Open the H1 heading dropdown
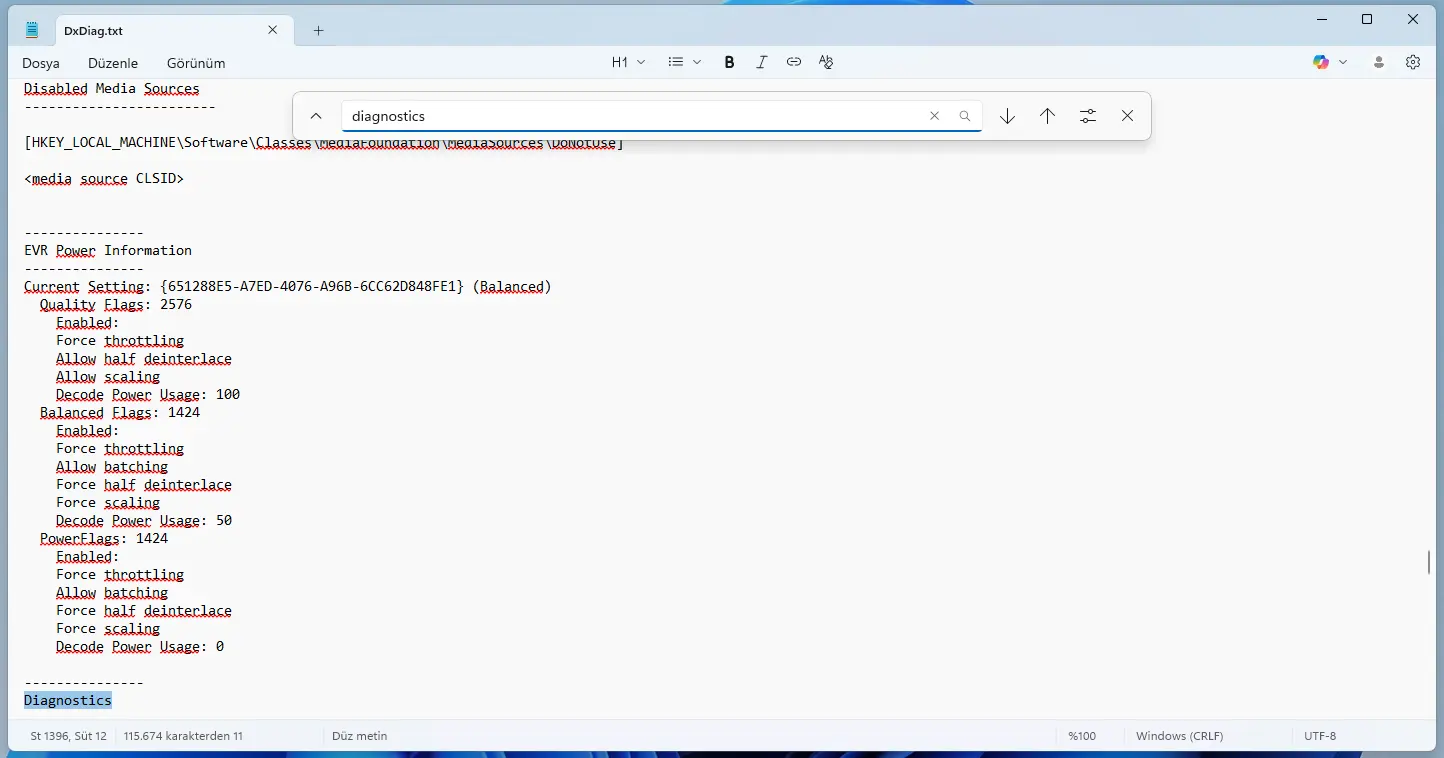Viewport: 1444px width, 758px height. [x=629, y=62]
